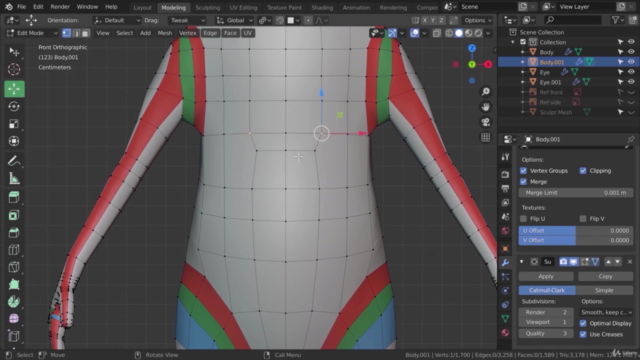Switch to face select mode
The image size is (640, 360).
click(x=85, y=33)
